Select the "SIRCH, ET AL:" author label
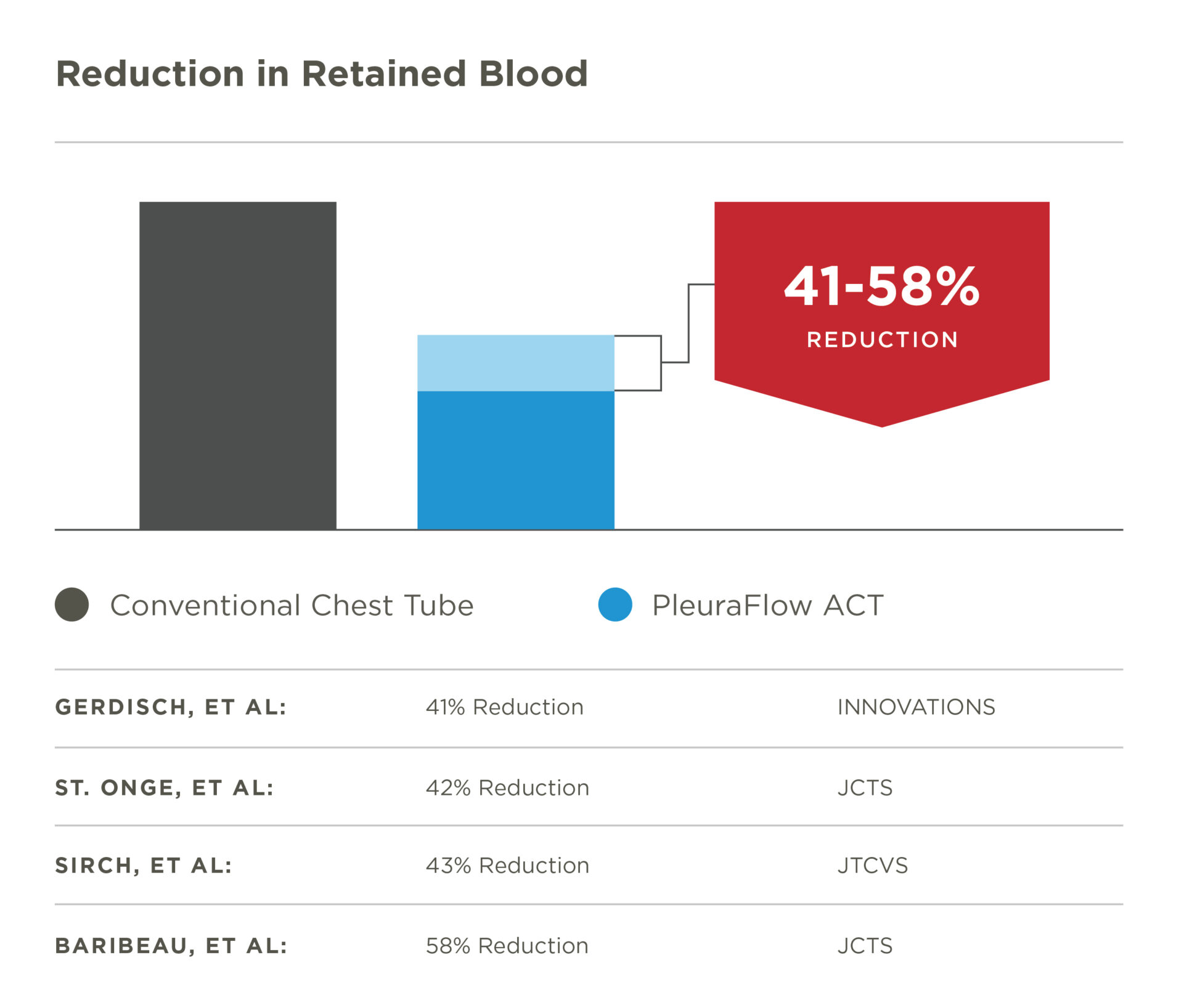Screen dimensions: 1184x1008 point(144,866)
